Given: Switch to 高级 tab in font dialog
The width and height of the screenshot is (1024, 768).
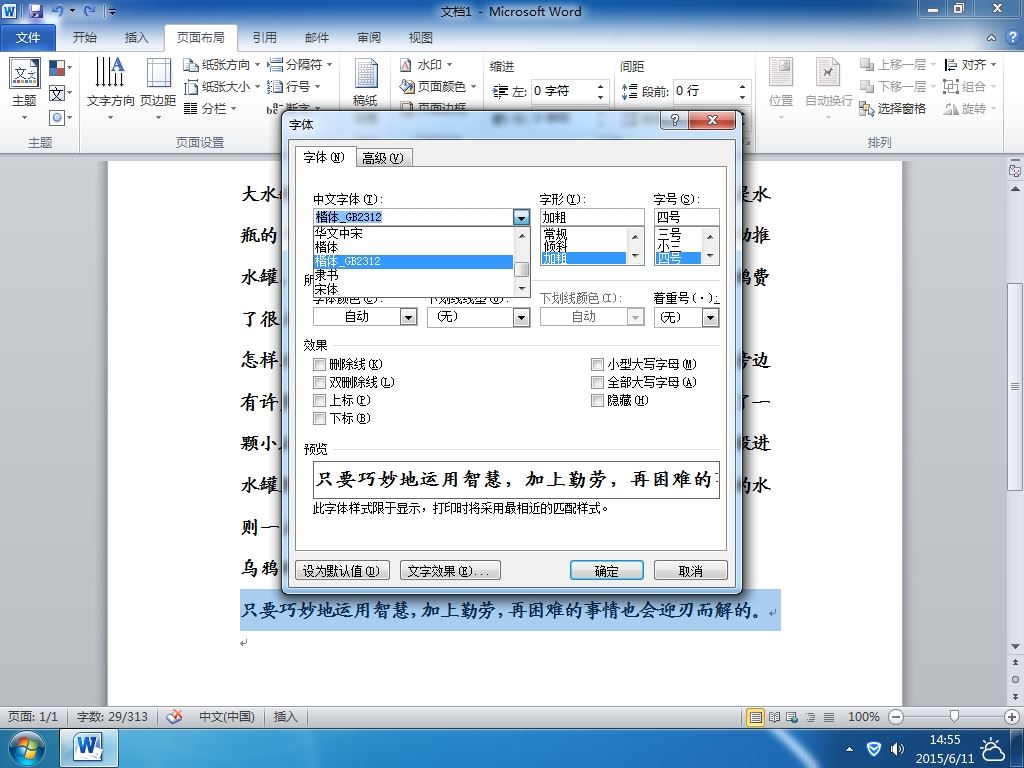Looking at the screenshot, I should point(384,158).
